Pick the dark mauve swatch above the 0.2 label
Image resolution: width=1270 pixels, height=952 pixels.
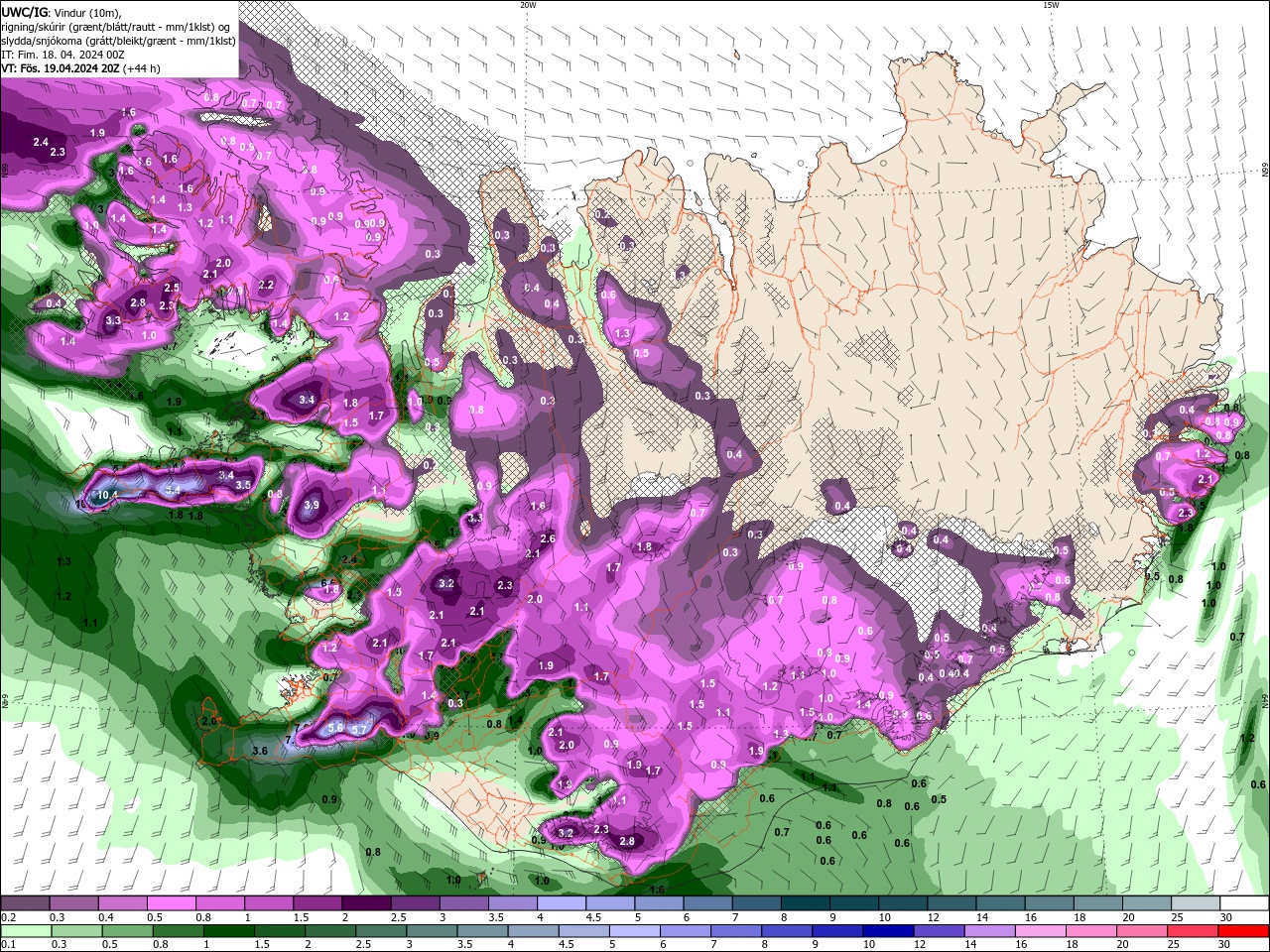coord(24,903)
